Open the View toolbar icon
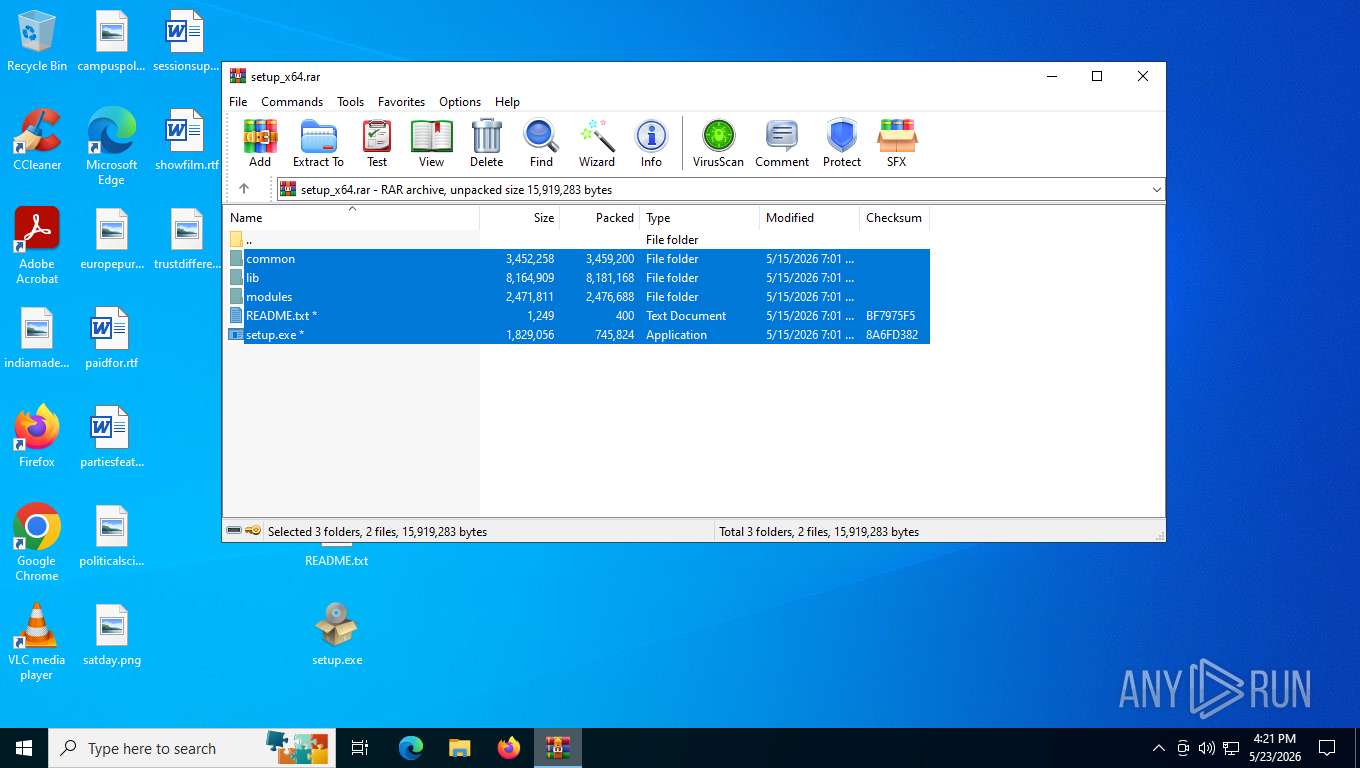The width and height of the screenshot is (1360, 768). click(431, 143)
